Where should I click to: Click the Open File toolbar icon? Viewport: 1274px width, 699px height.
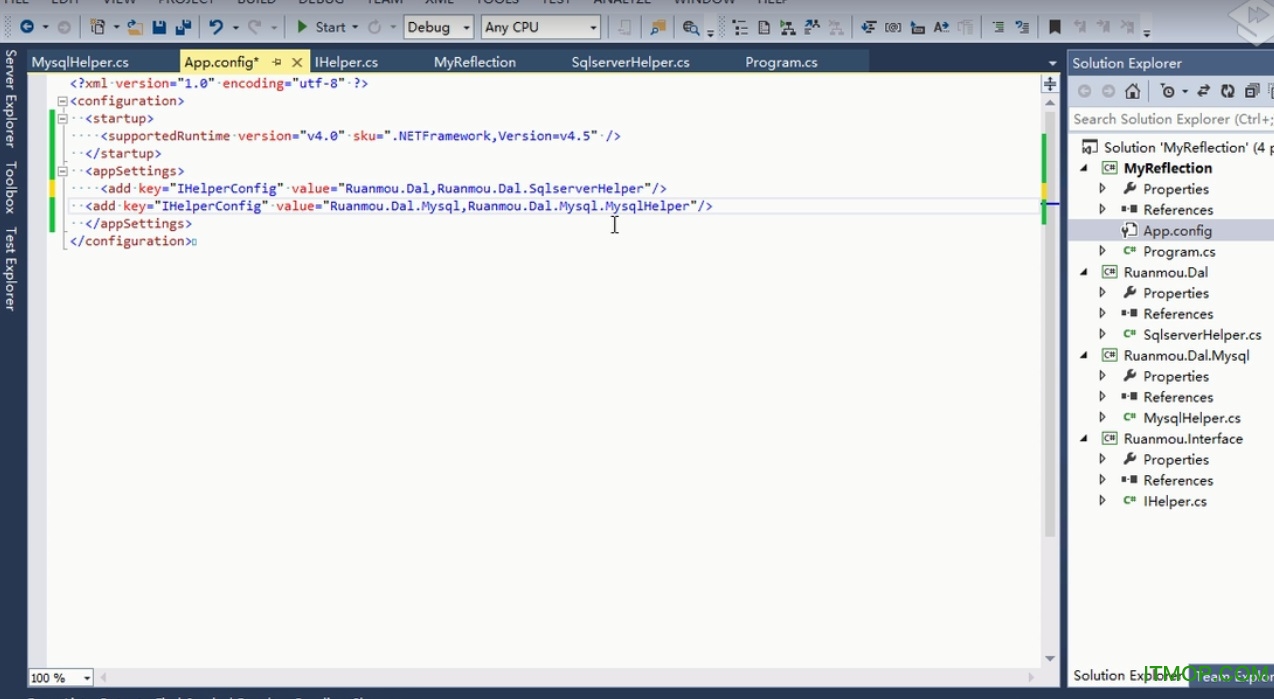point(134,27)
